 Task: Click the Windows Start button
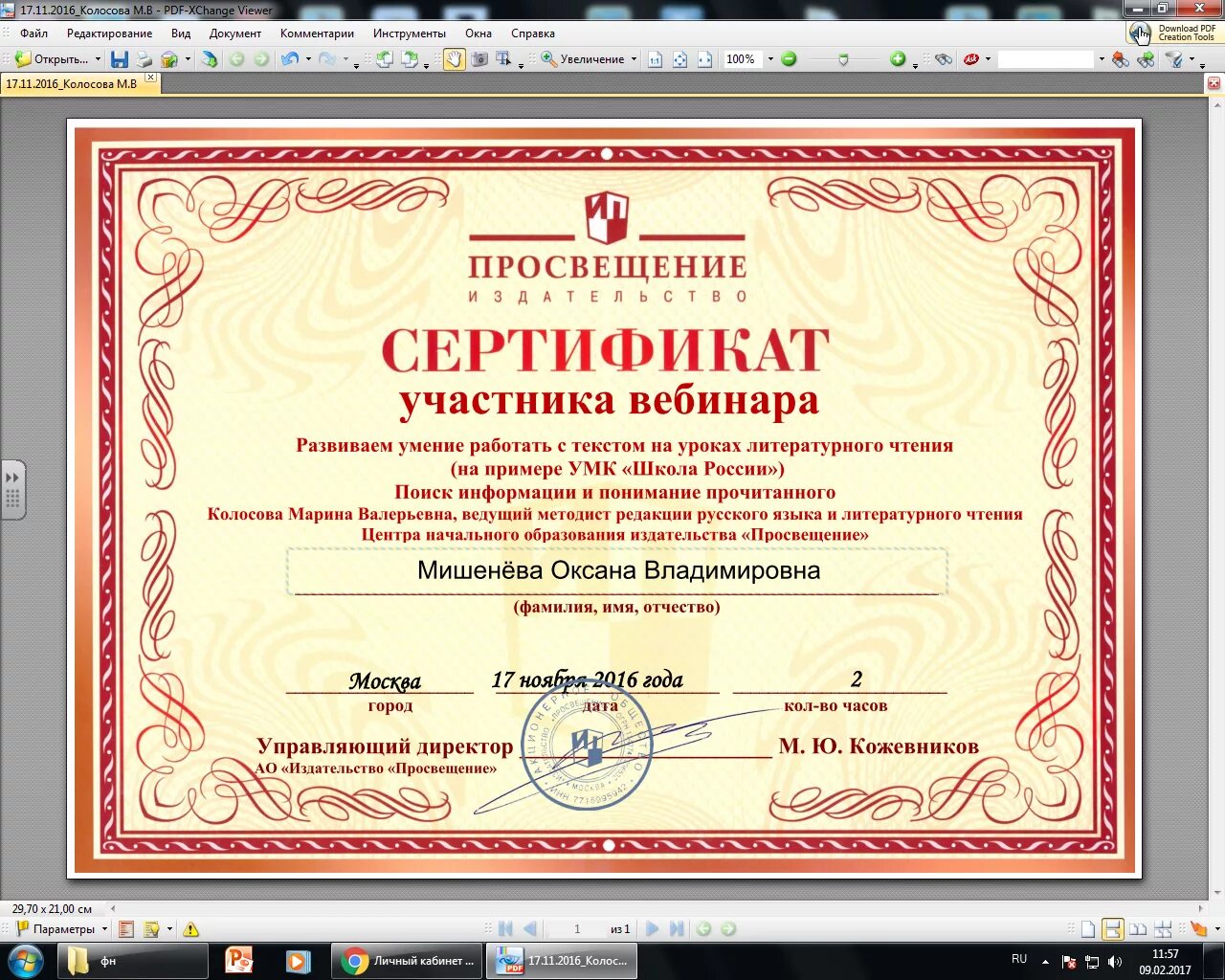(x=26, y=961)
